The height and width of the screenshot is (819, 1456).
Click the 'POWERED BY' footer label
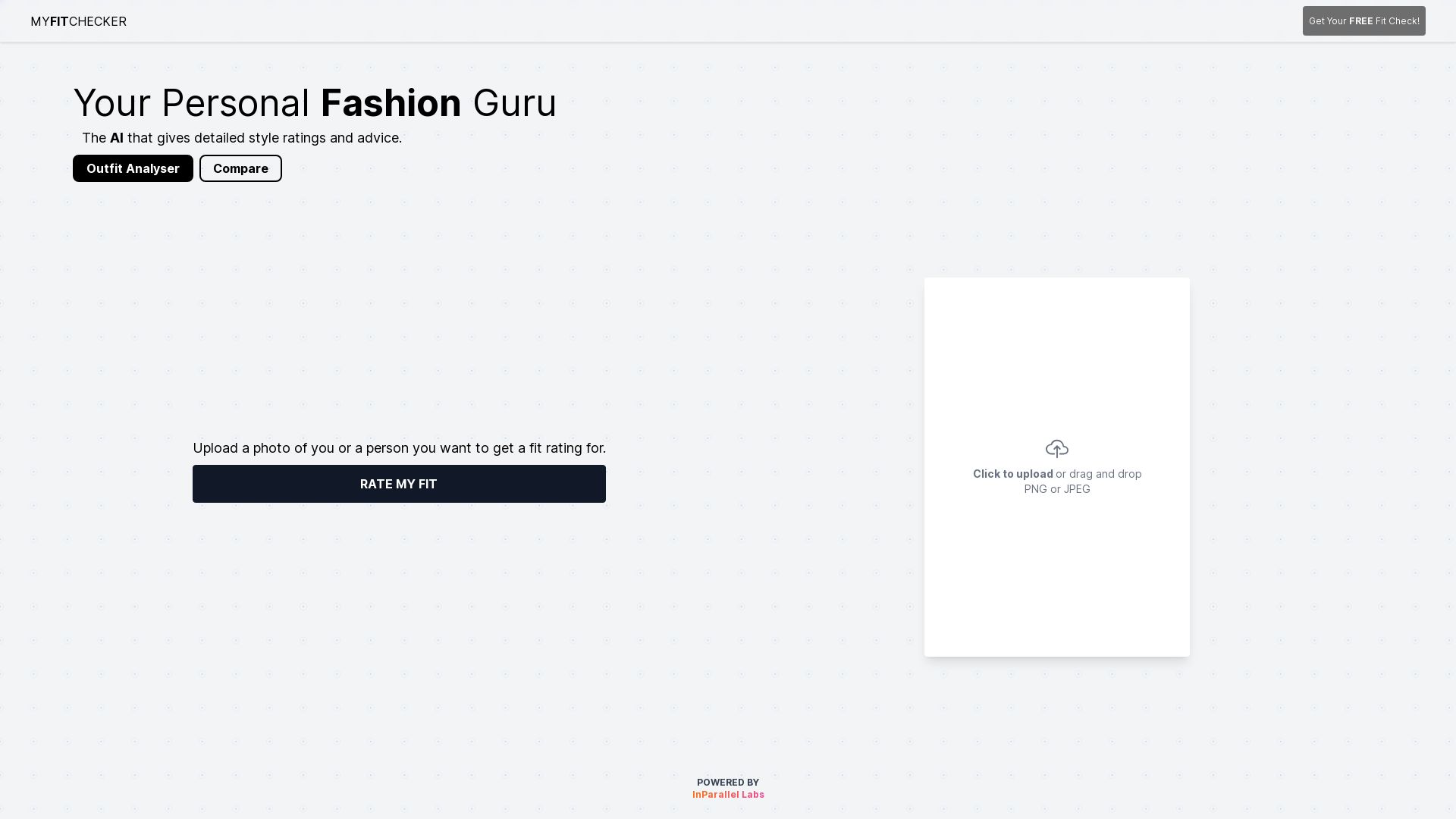pyautogui.click(x=728, y=783)
